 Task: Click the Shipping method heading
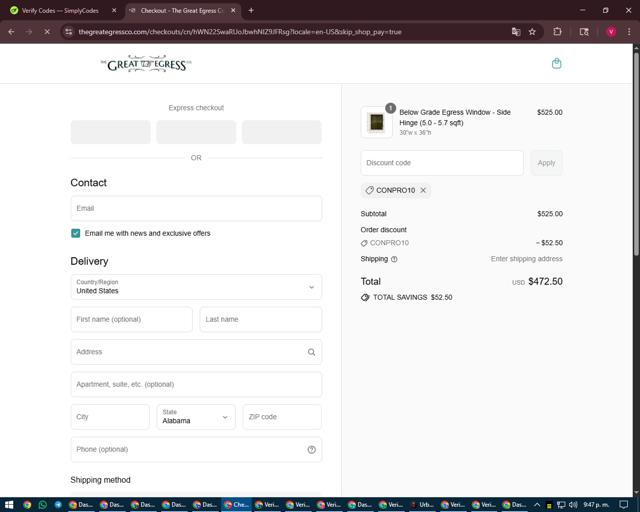(100, 480)
